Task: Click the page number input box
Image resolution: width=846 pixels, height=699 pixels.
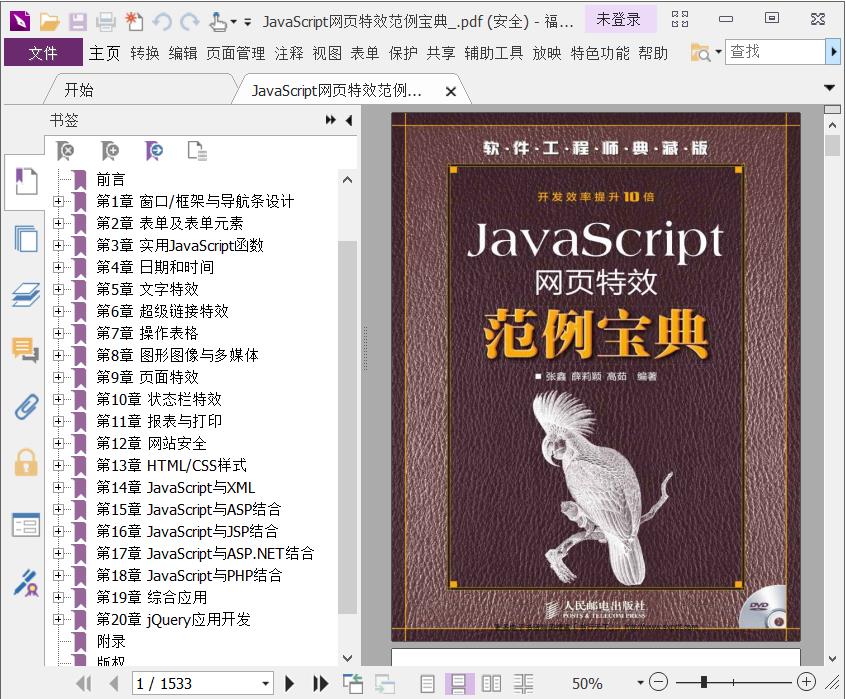Action: pyautogui.click(x=196, y=684)
